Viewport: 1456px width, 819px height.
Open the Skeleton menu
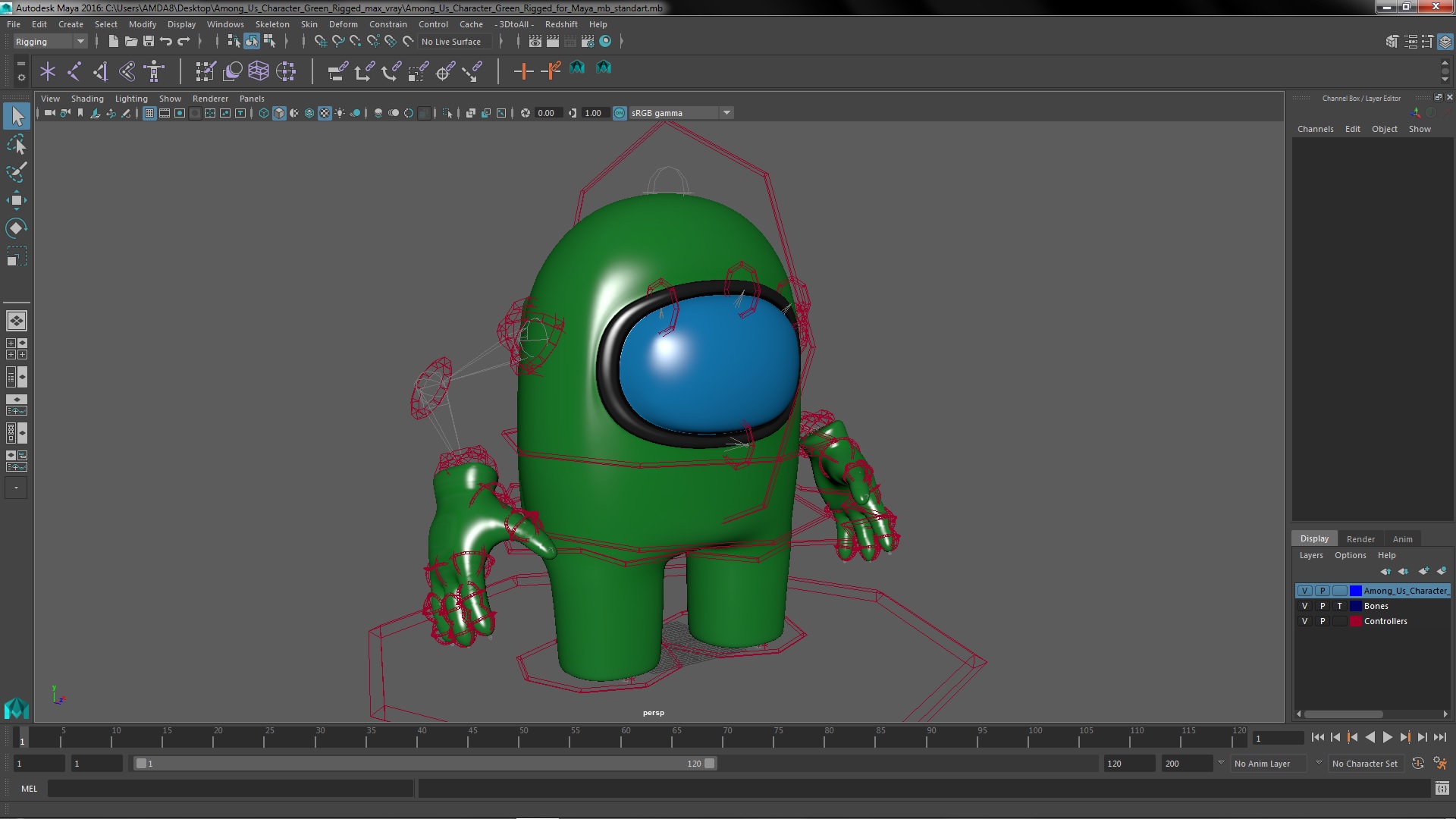pos(271,24)
